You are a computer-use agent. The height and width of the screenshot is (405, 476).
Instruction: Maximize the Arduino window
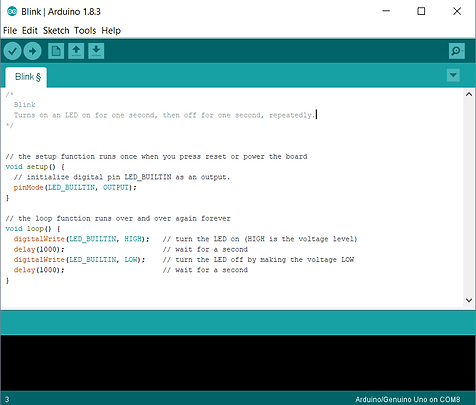[x=421, y=11]
